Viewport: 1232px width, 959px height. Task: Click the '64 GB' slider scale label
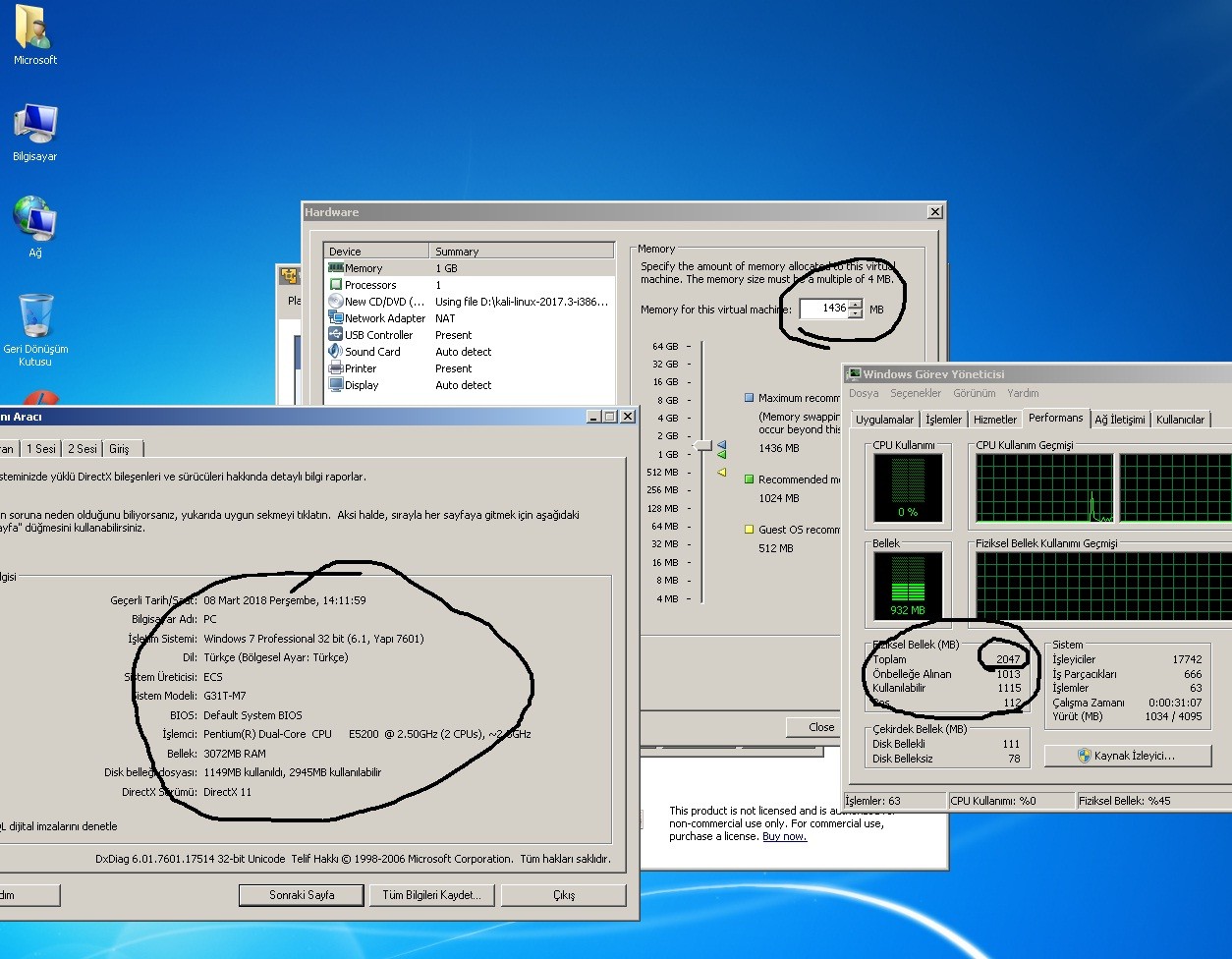(x=665, y=346)
